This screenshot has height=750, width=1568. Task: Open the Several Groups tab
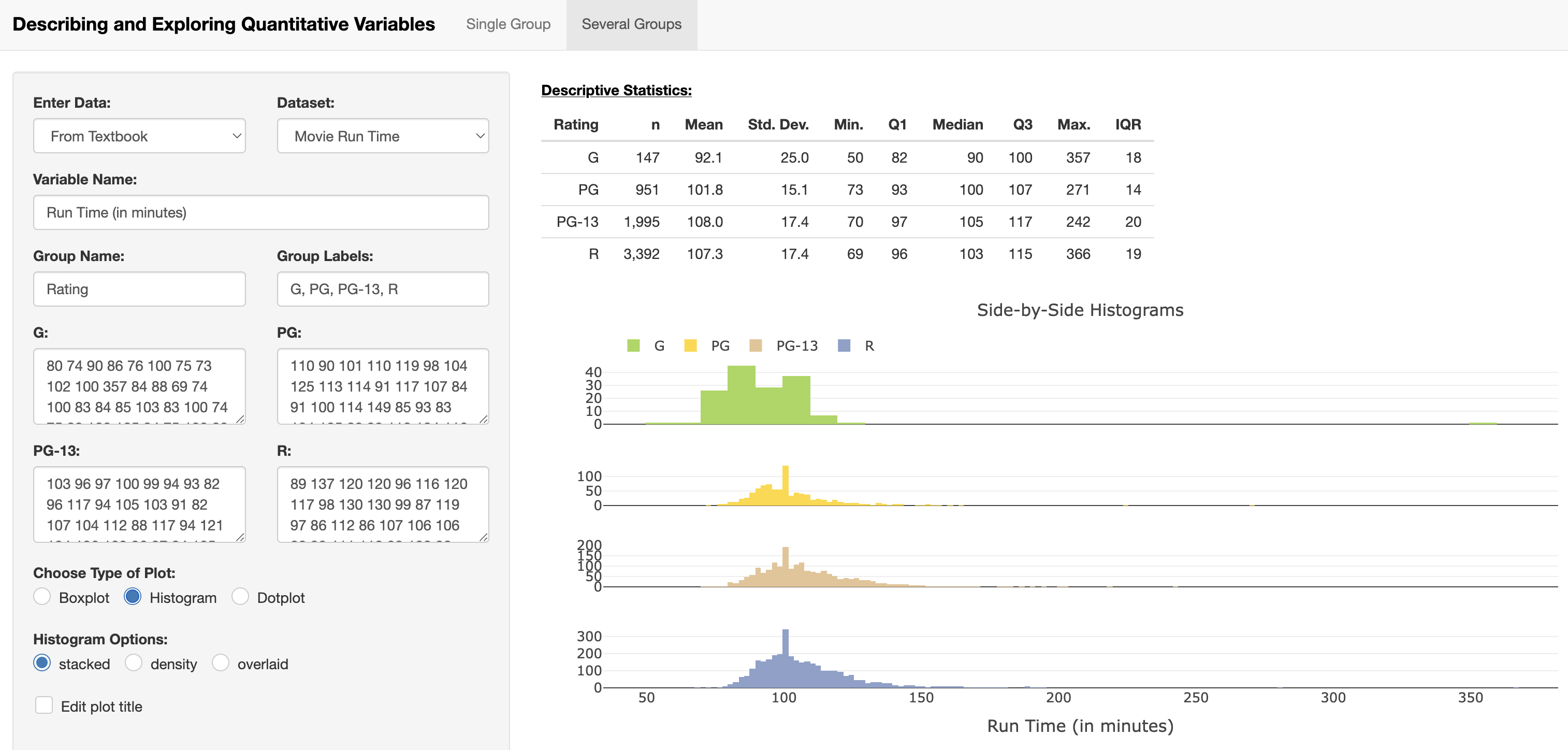[631, 24]
